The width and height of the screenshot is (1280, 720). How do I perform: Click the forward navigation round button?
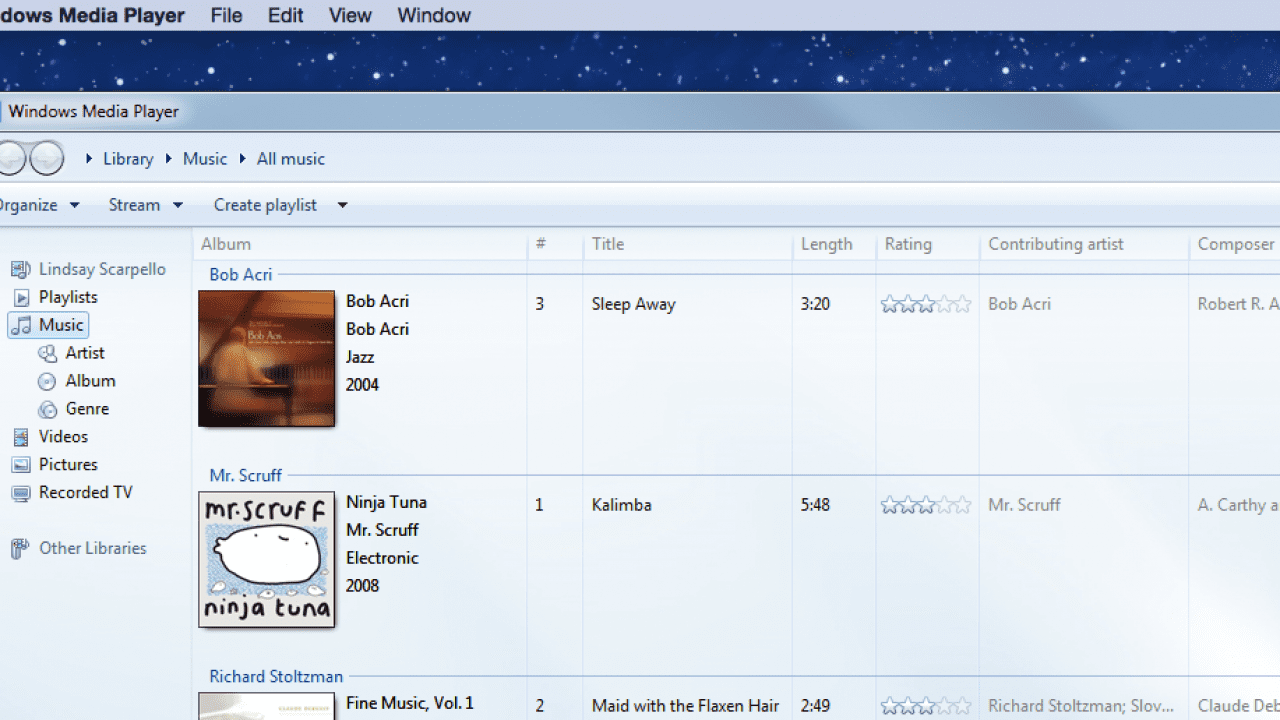[46, 158]
